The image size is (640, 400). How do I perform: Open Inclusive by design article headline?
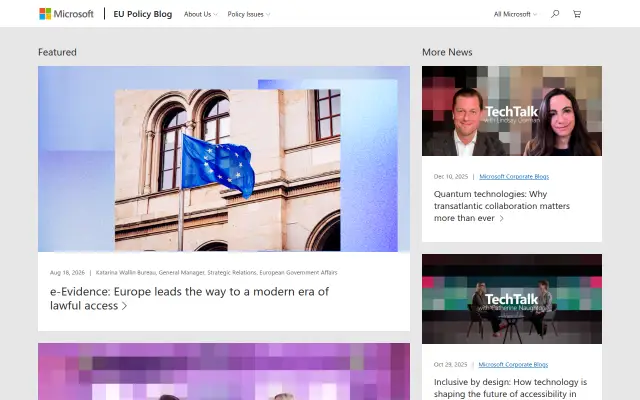[510, 388]
